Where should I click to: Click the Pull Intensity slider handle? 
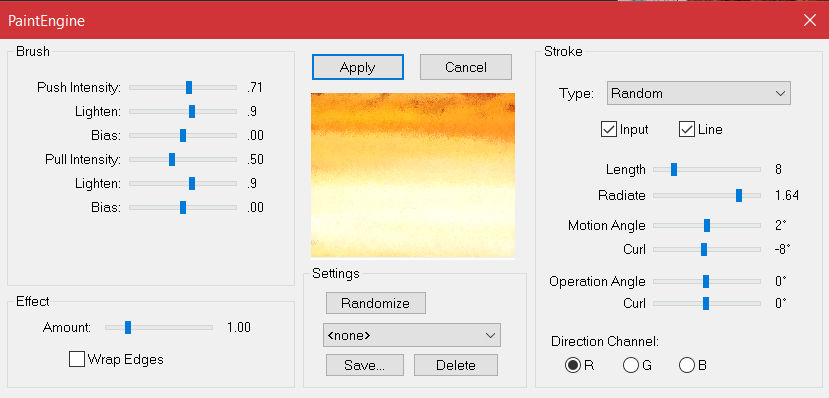[x=172, y=159]
